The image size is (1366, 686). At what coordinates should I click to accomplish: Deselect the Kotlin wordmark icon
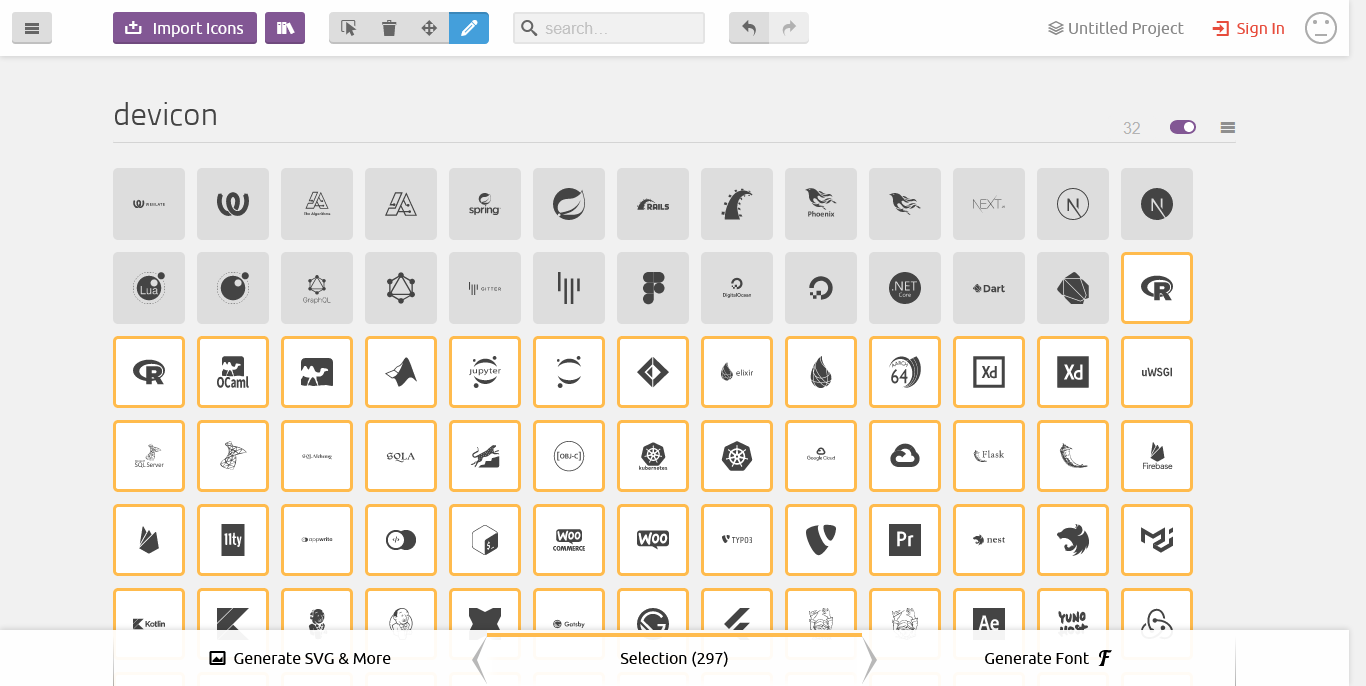pyautogui.click(x=149, y=610)
